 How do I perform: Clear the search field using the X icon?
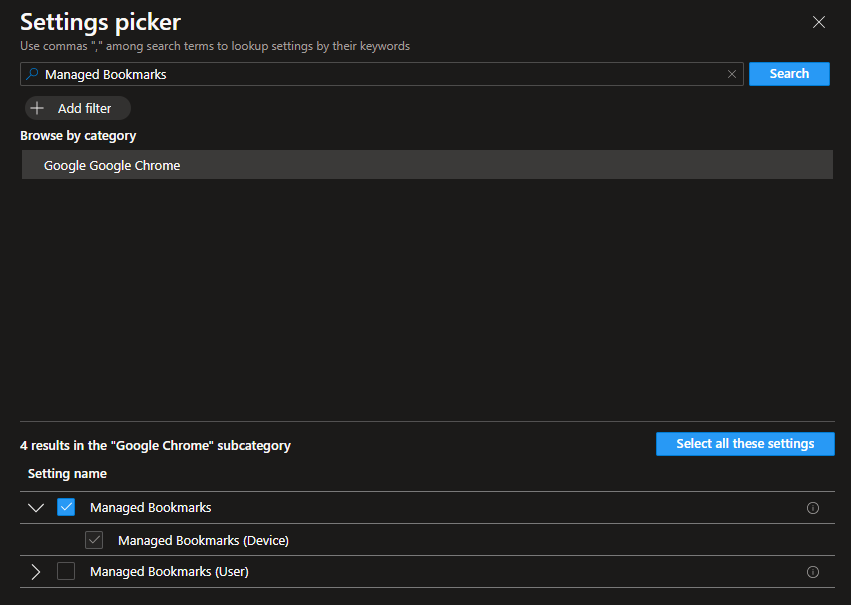(731, 73)
